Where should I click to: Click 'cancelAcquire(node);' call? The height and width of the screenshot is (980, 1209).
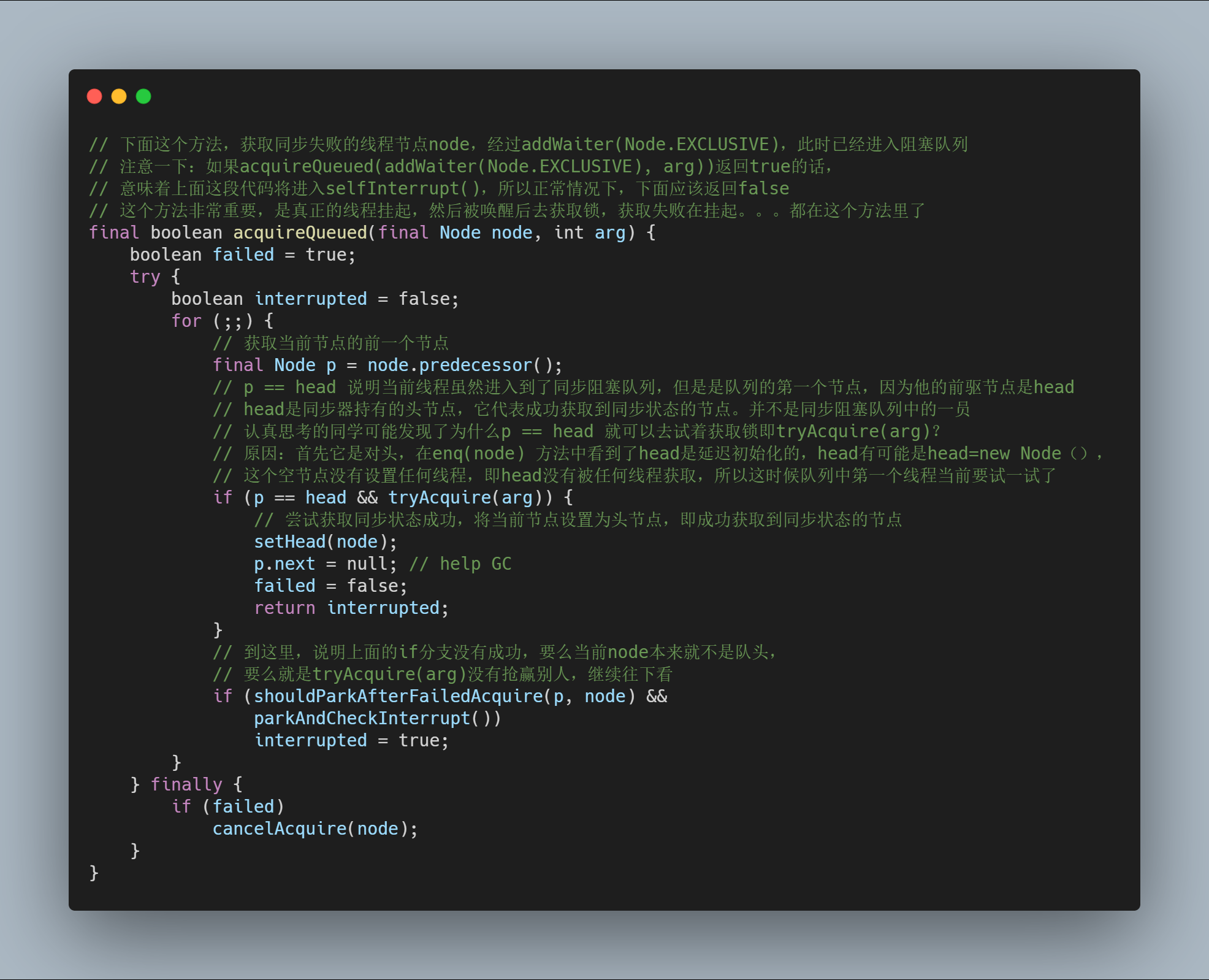(315, 829)
